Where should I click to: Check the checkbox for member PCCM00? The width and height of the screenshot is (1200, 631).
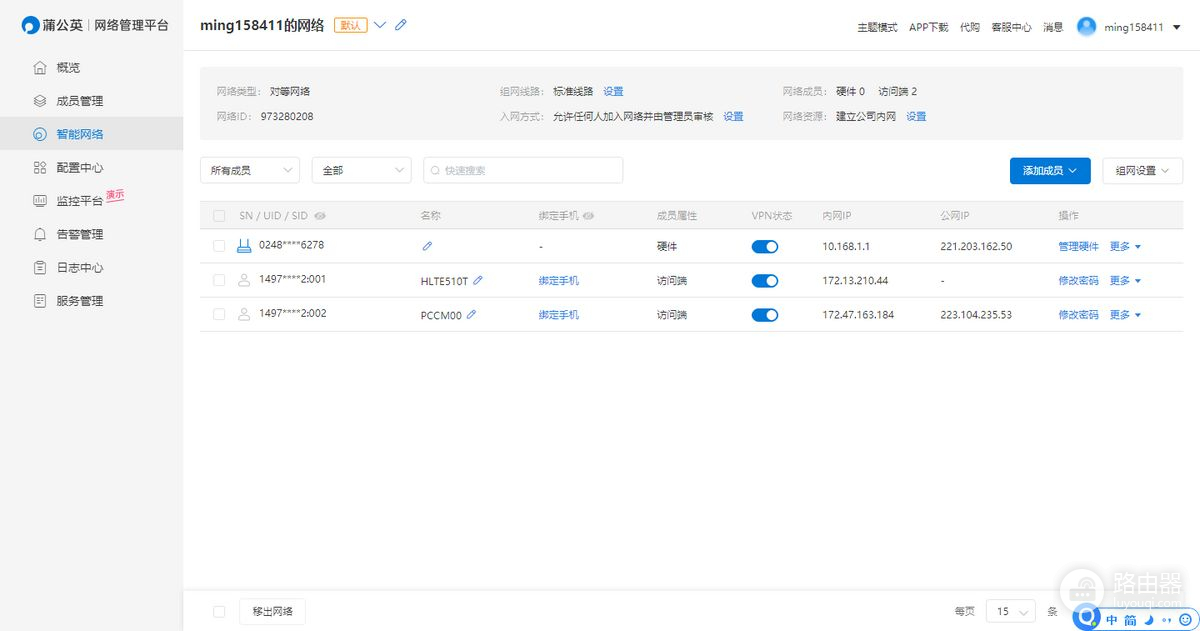pos(219,314)
